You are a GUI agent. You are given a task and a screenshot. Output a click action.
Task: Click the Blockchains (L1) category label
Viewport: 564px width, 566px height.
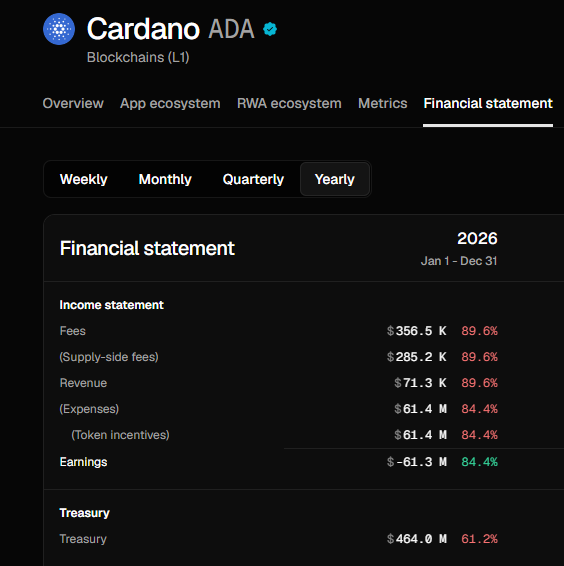coord(138,57)
